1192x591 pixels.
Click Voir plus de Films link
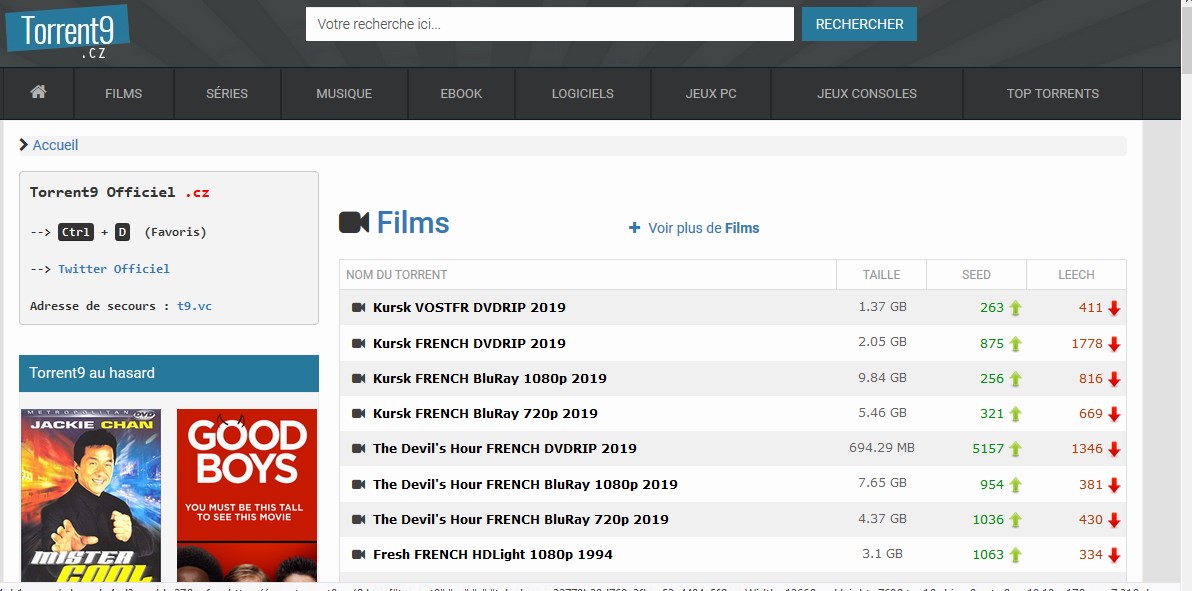point(703,227)
